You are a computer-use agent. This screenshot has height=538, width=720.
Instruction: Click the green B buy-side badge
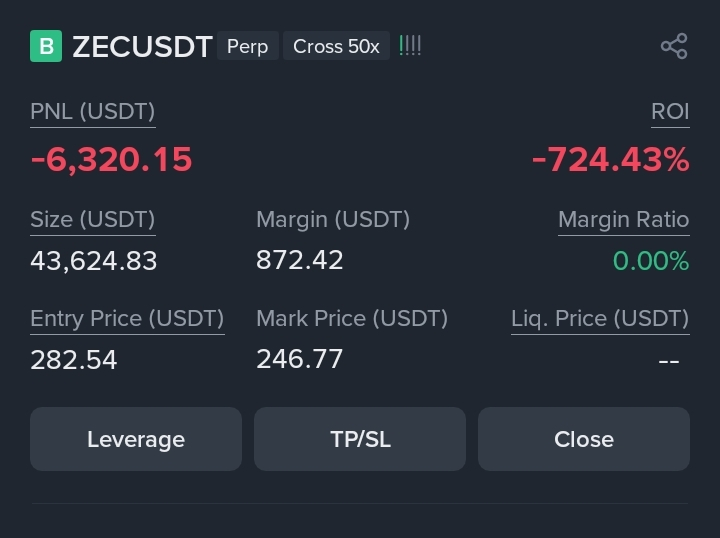click(x=46, y=46)
